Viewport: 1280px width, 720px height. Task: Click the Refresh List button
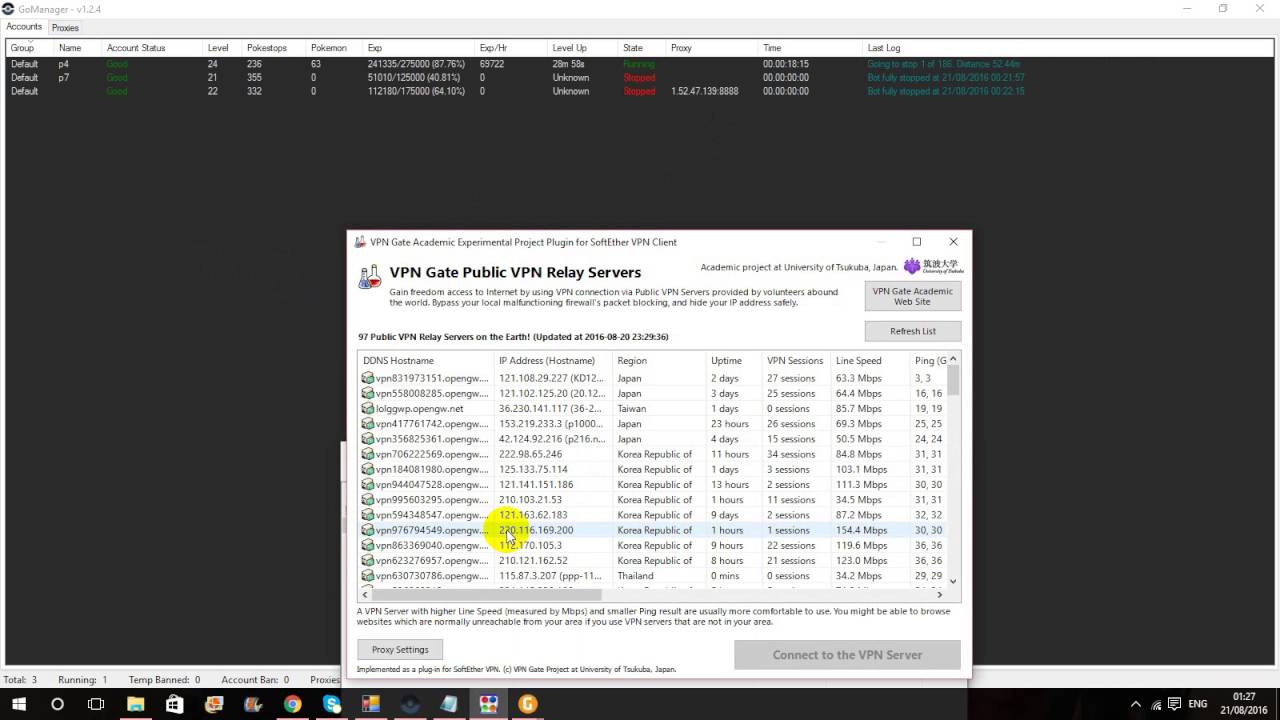(x=912, y=331)
